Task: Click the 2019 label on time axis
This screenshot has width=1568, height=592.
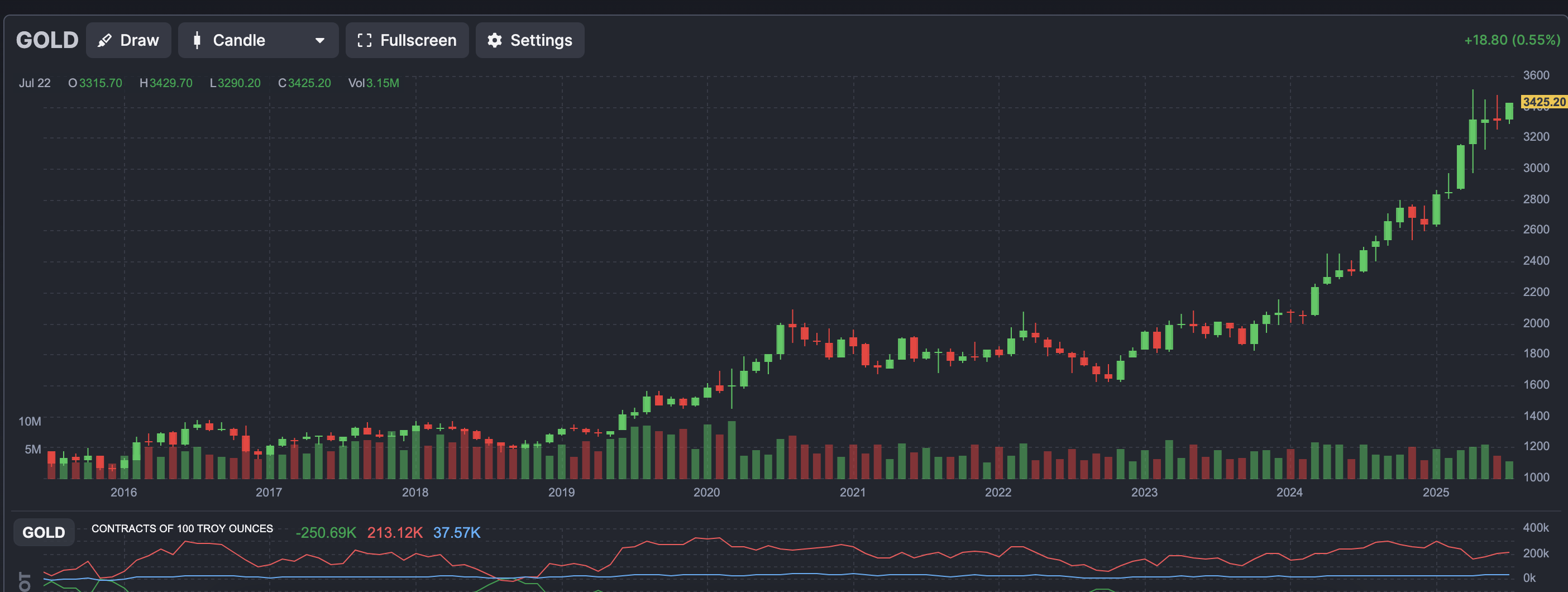Action: 561,492
